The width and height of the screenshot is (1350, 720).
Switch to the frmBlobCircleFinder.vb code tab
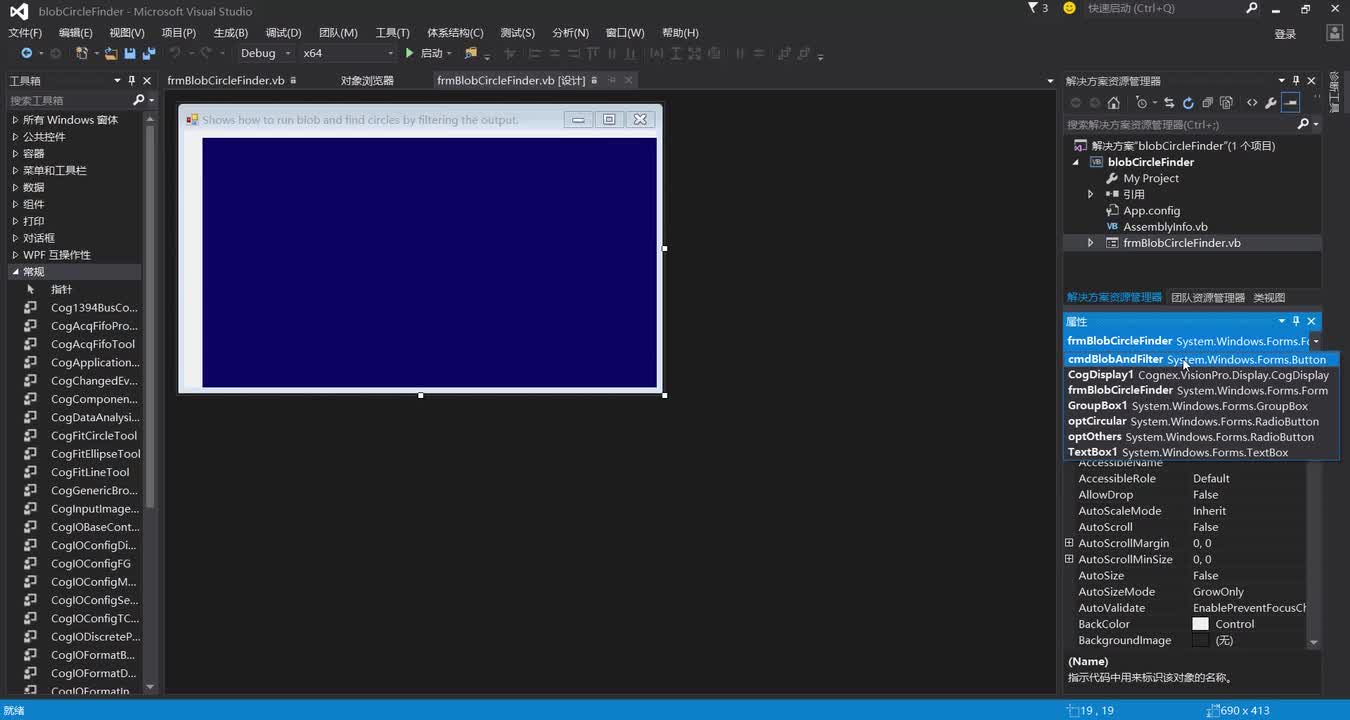(x=226, y=81)
